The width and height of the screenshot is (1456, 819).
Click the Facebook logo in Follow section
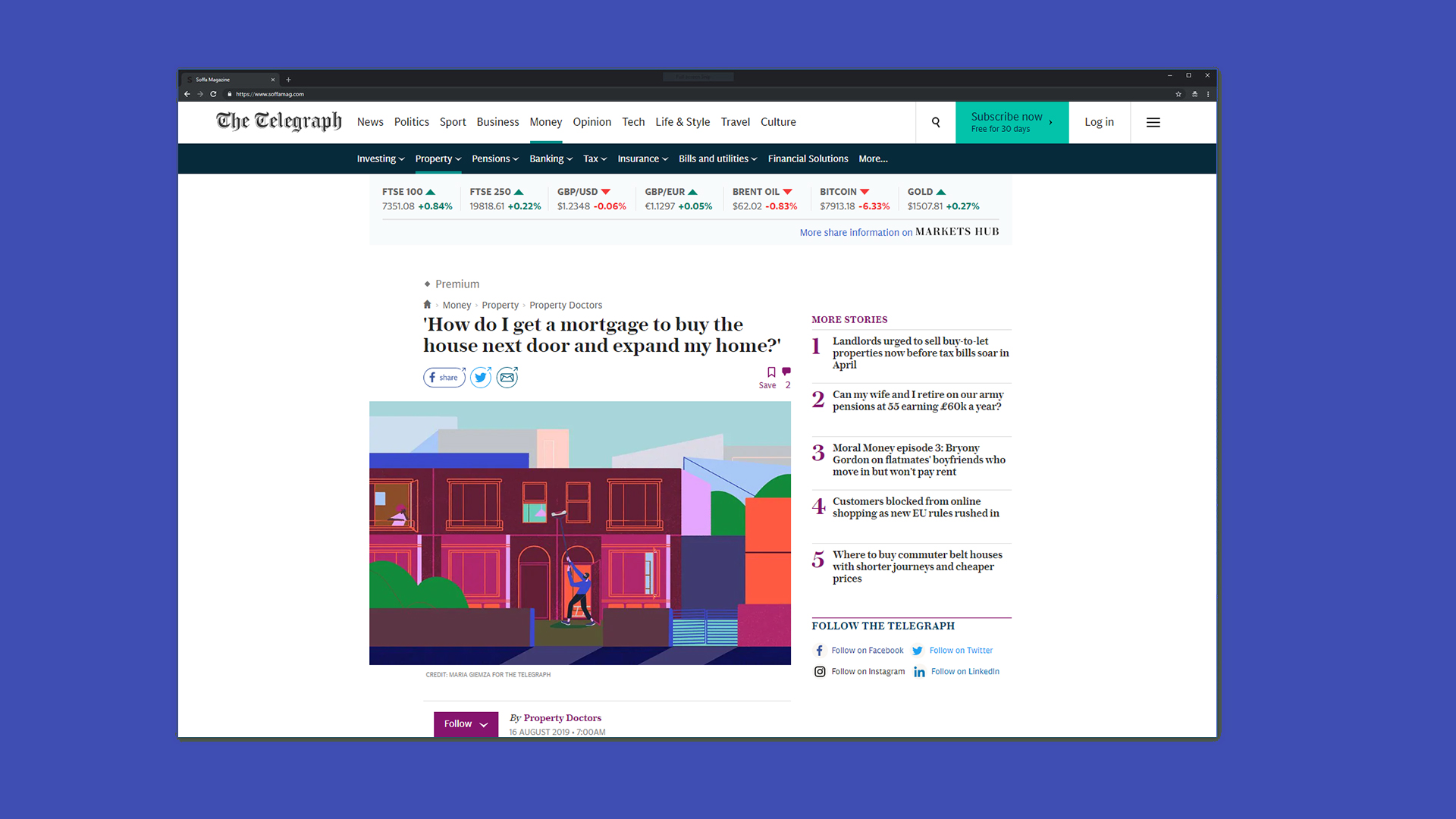(x=819, y=651)
